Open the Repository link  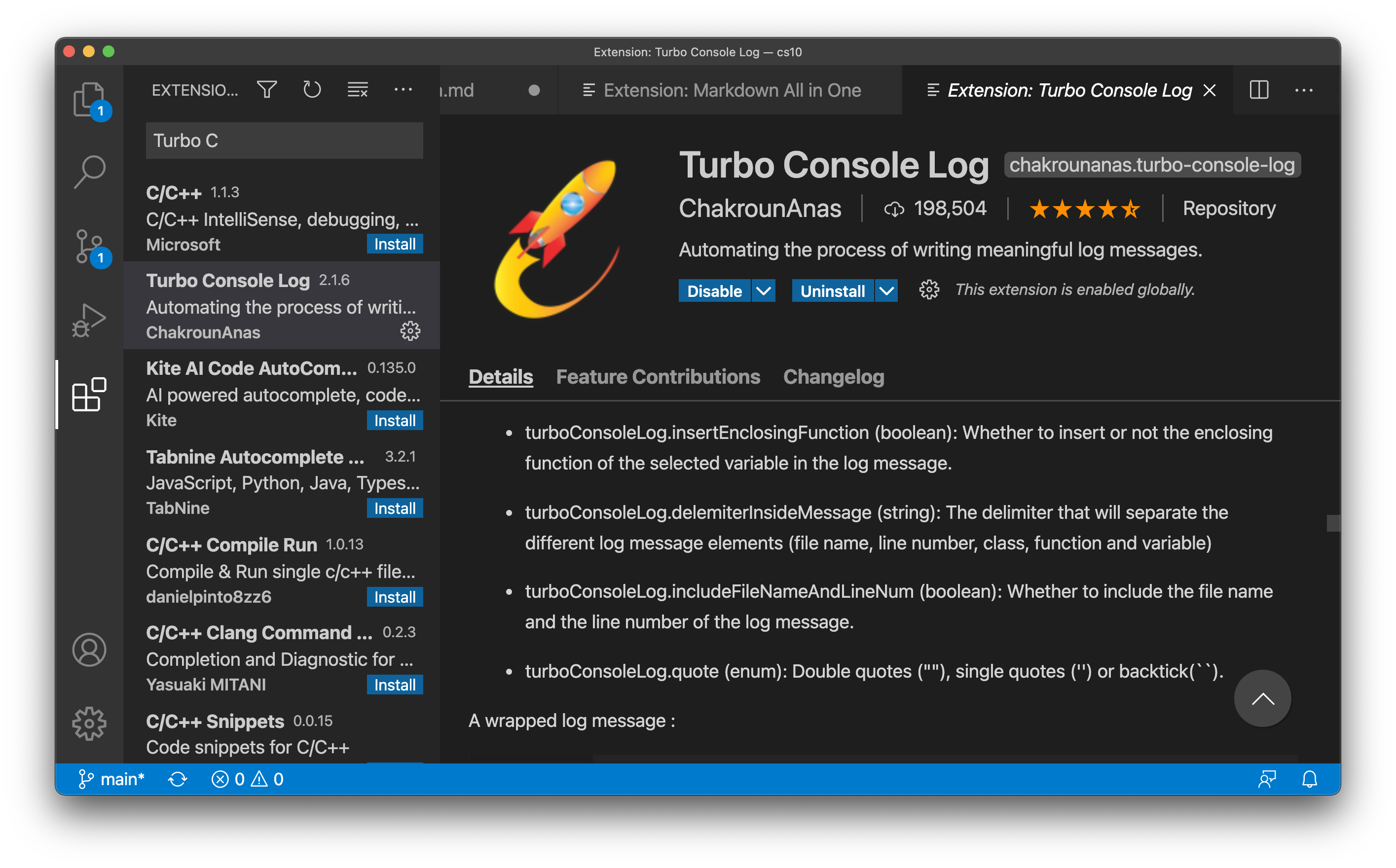1229,209
